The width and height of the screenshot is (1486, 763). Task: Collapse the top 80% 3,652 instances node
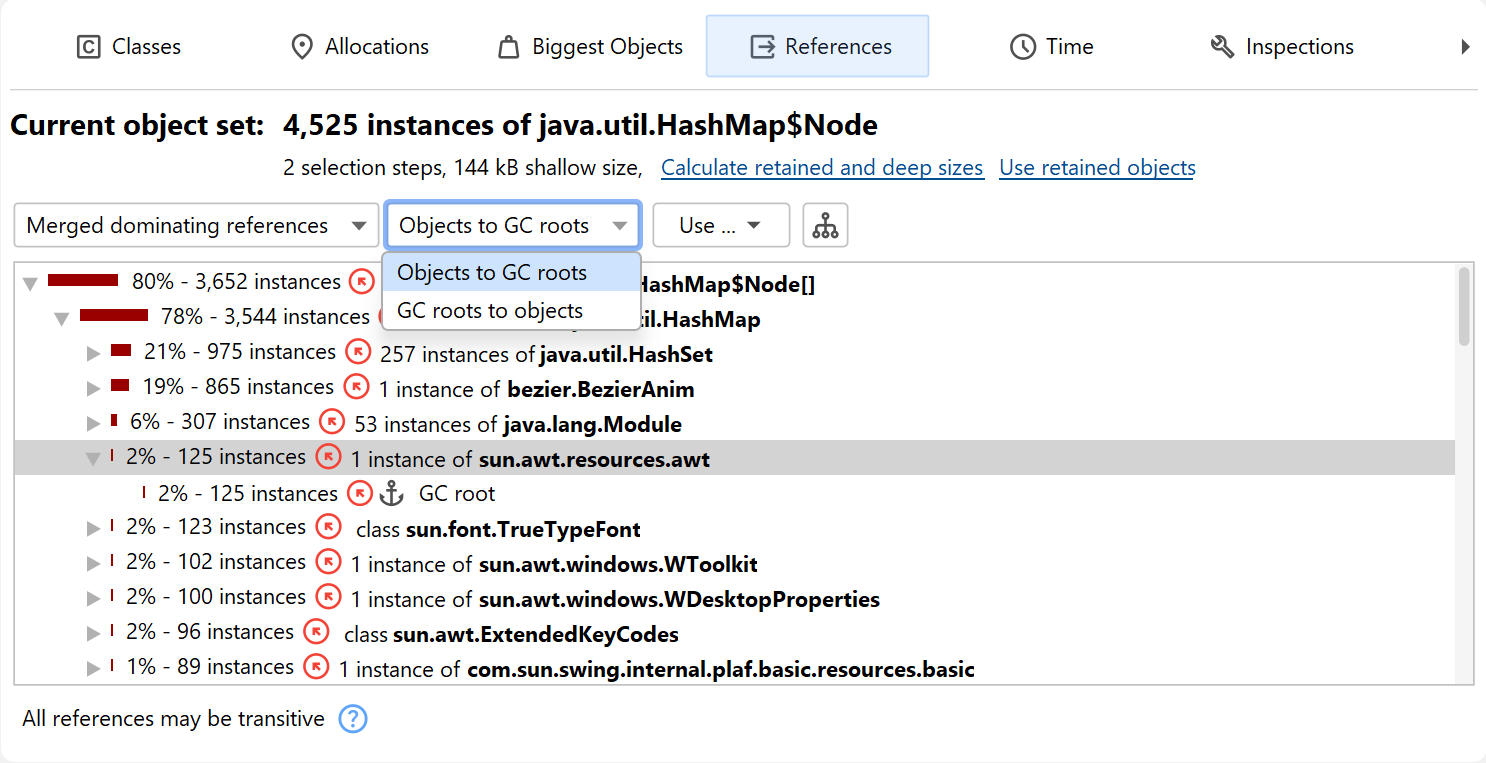[x=30, y=284]
